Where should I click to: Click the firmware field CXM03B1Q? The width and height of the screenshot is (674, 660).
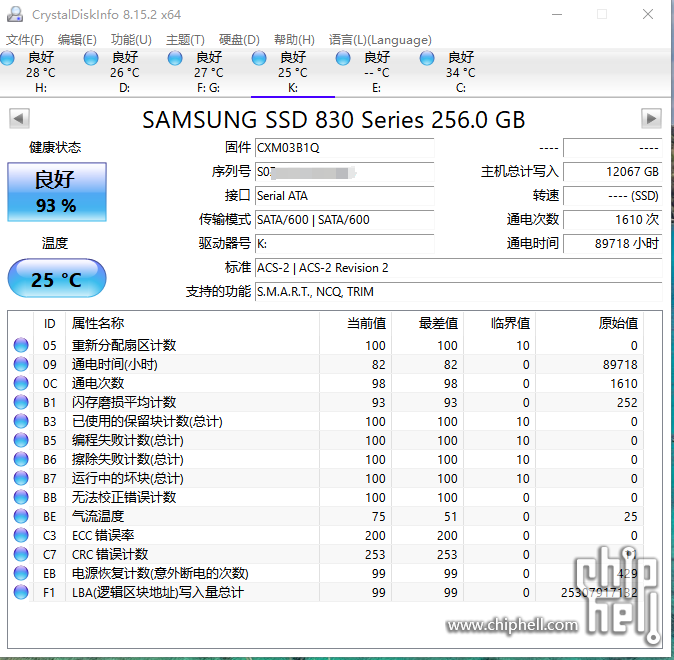pos(344,148)
